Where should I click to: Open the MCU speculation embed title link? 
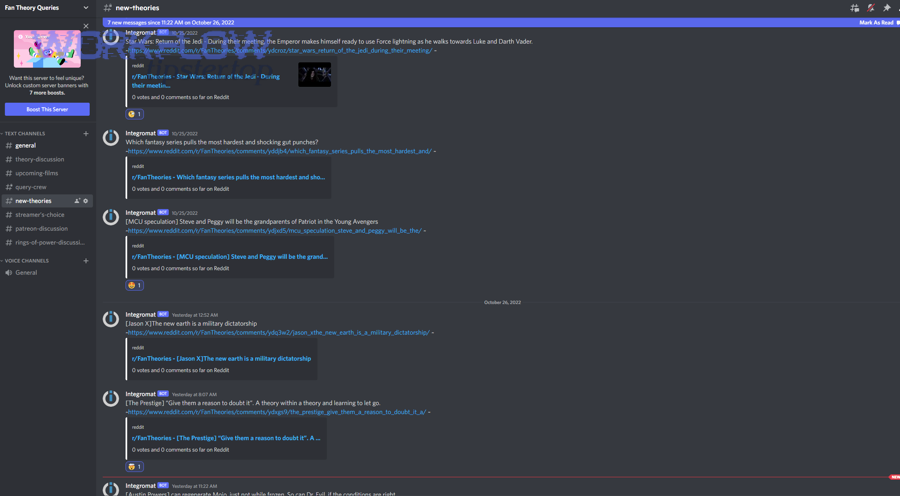click(x=230, y=257)
